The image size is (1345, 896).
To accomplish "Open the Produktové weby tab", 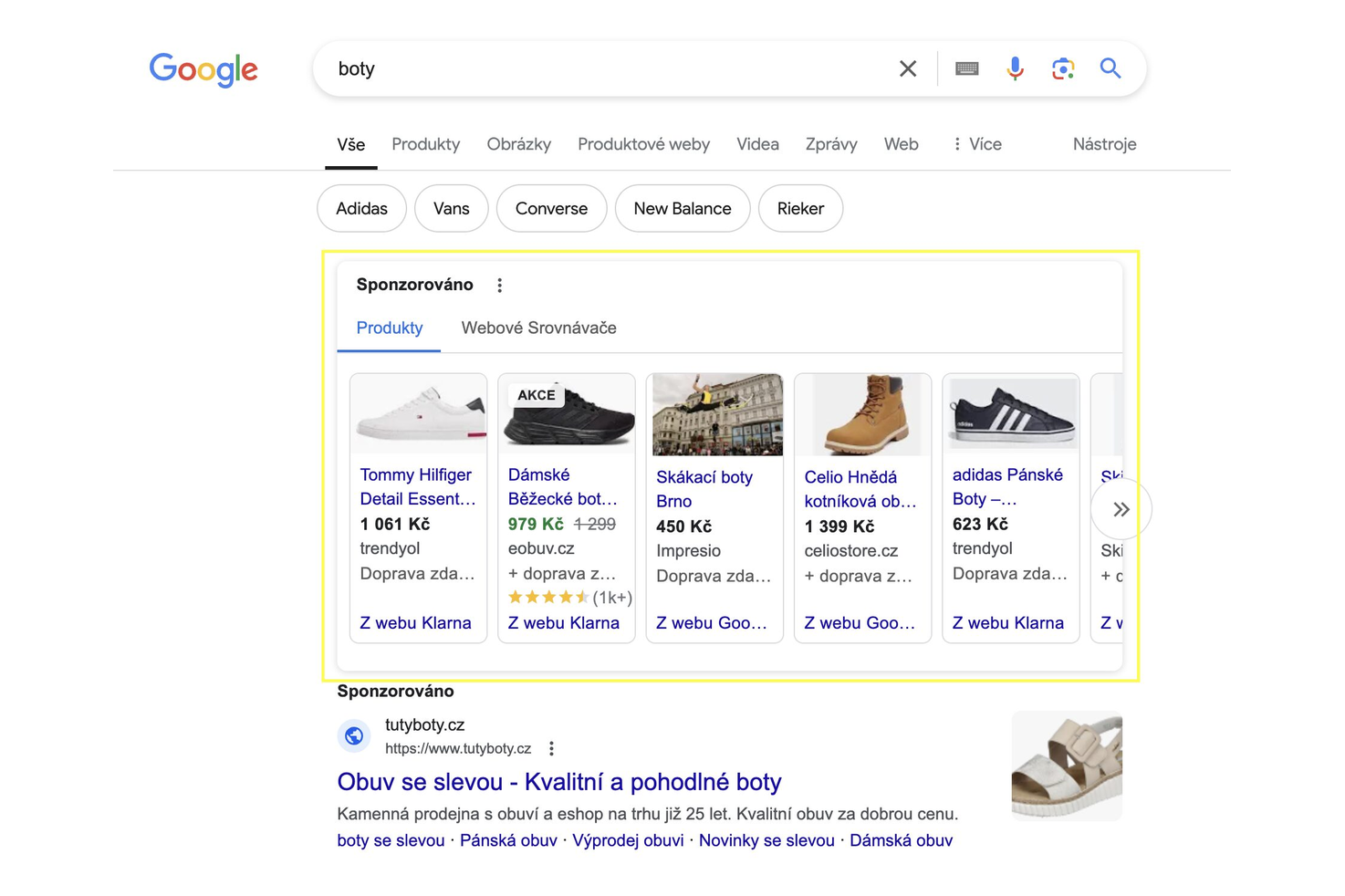I will tap(643, 144).
